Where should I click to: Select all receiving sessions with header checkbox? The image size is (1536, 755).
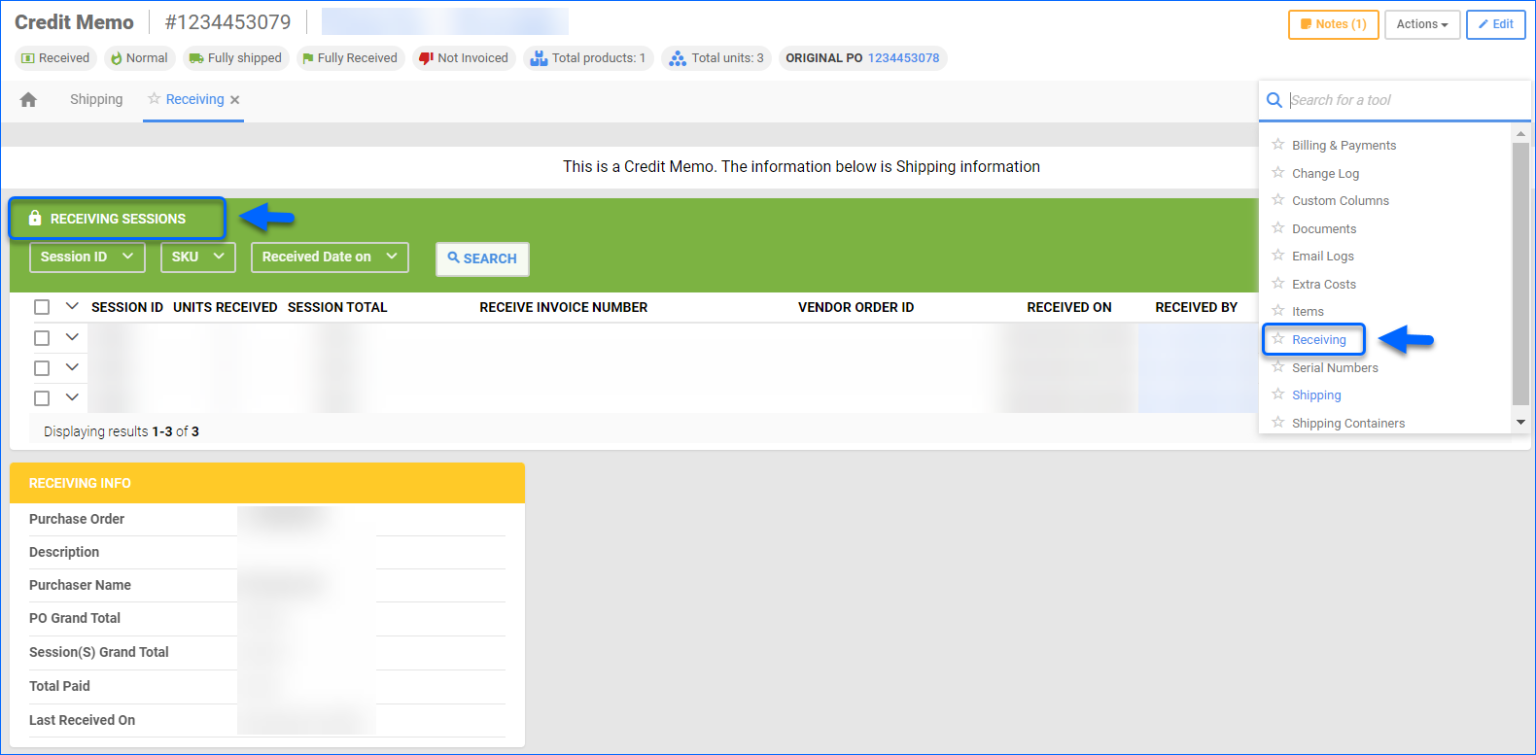[41, 307]
